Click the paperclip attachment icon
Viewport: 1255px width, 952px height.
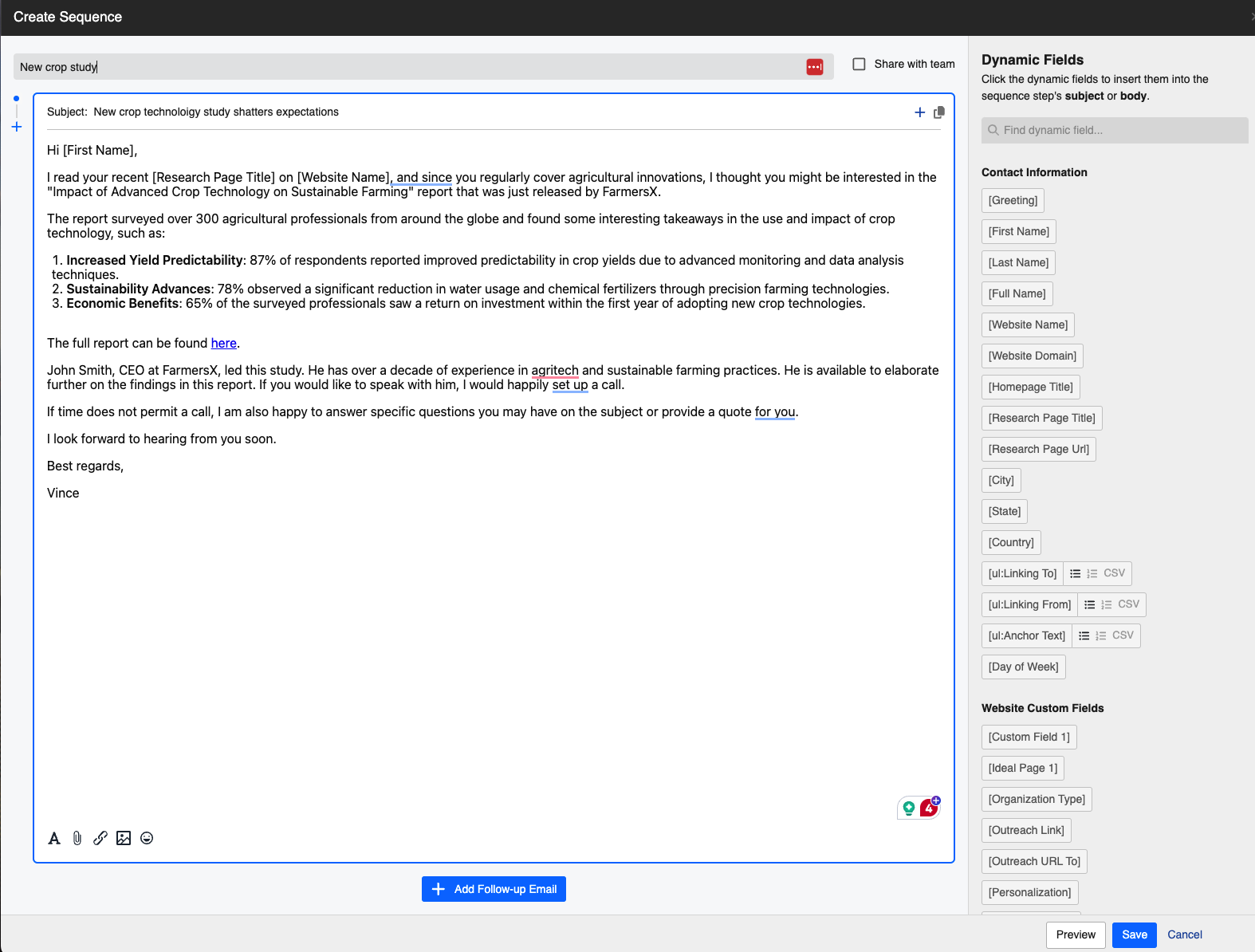coord(77,838)
